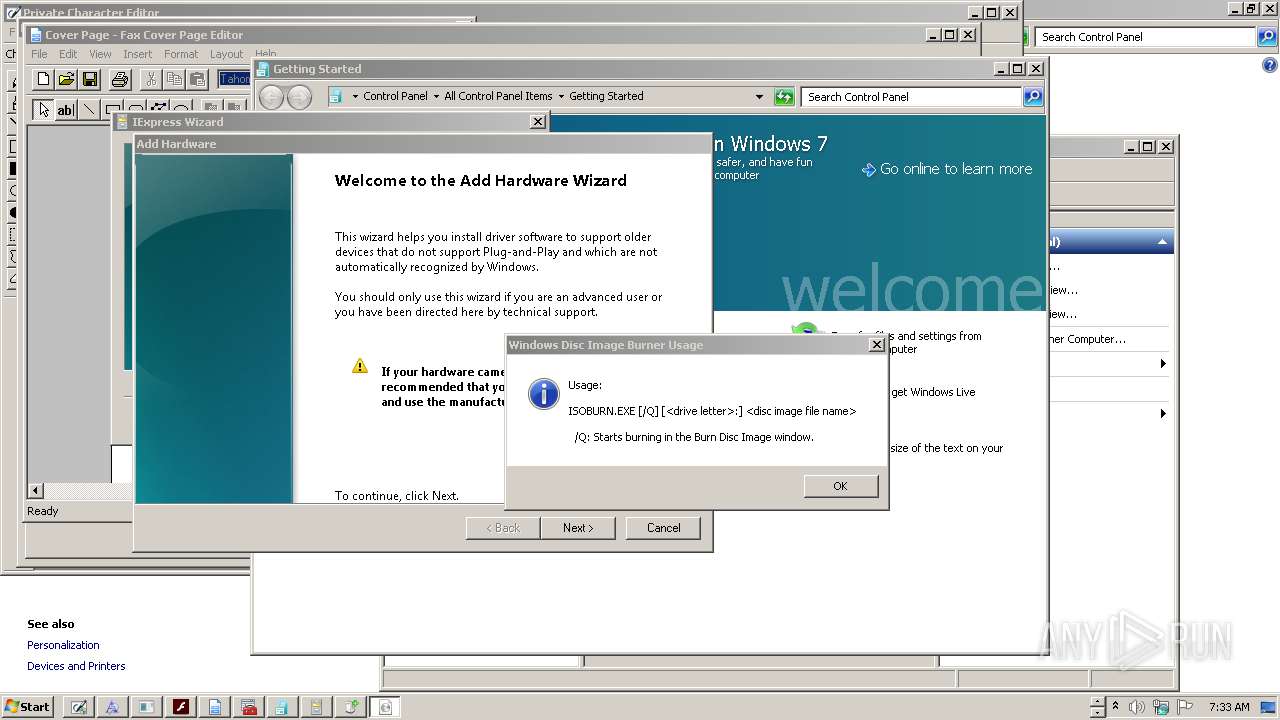The height and width of the screenshot is (720, 1280).
Task: Expand the first submenu arrow in right panel
Action: pos(1163,364)
